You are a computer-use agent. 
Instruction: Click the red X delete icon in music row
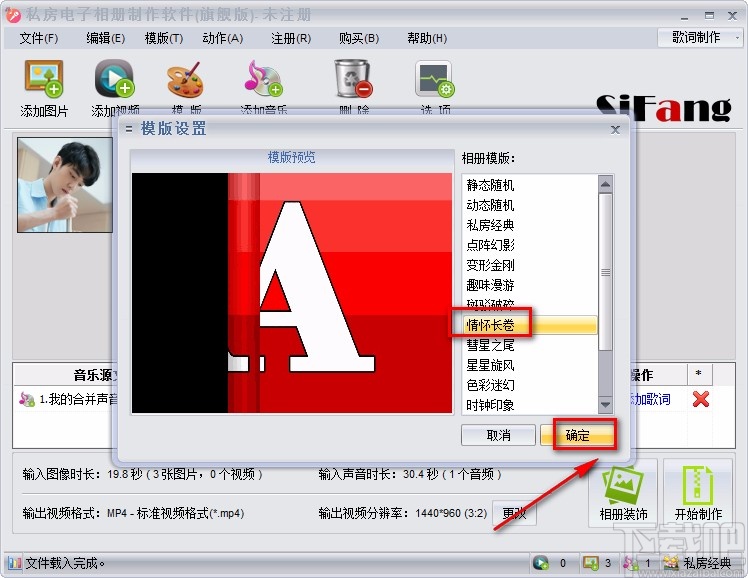[700, 399]
